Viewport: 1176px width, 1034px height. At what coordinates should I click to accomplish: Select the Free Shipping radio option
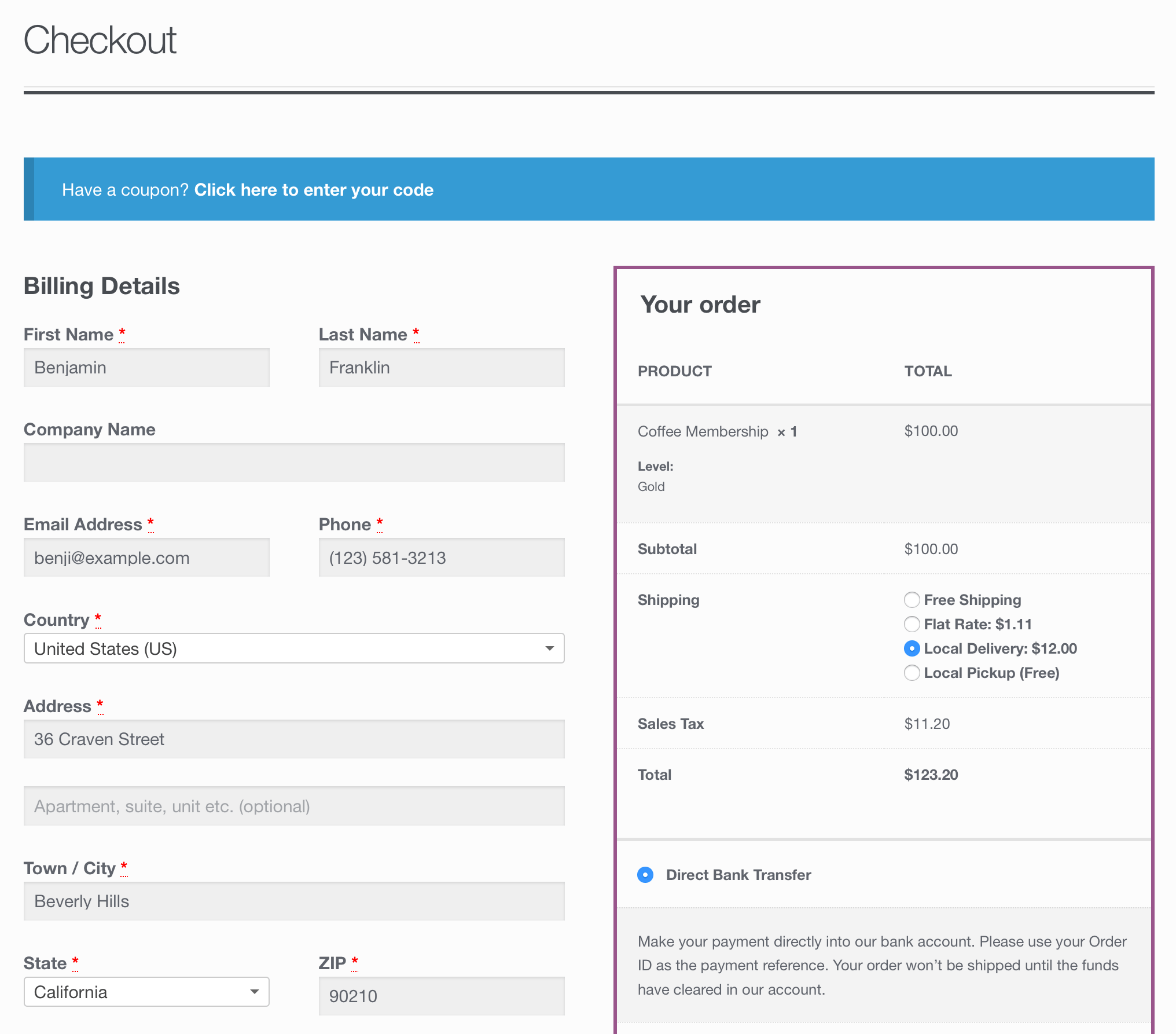pyautogui.click(x=912, y=600)
